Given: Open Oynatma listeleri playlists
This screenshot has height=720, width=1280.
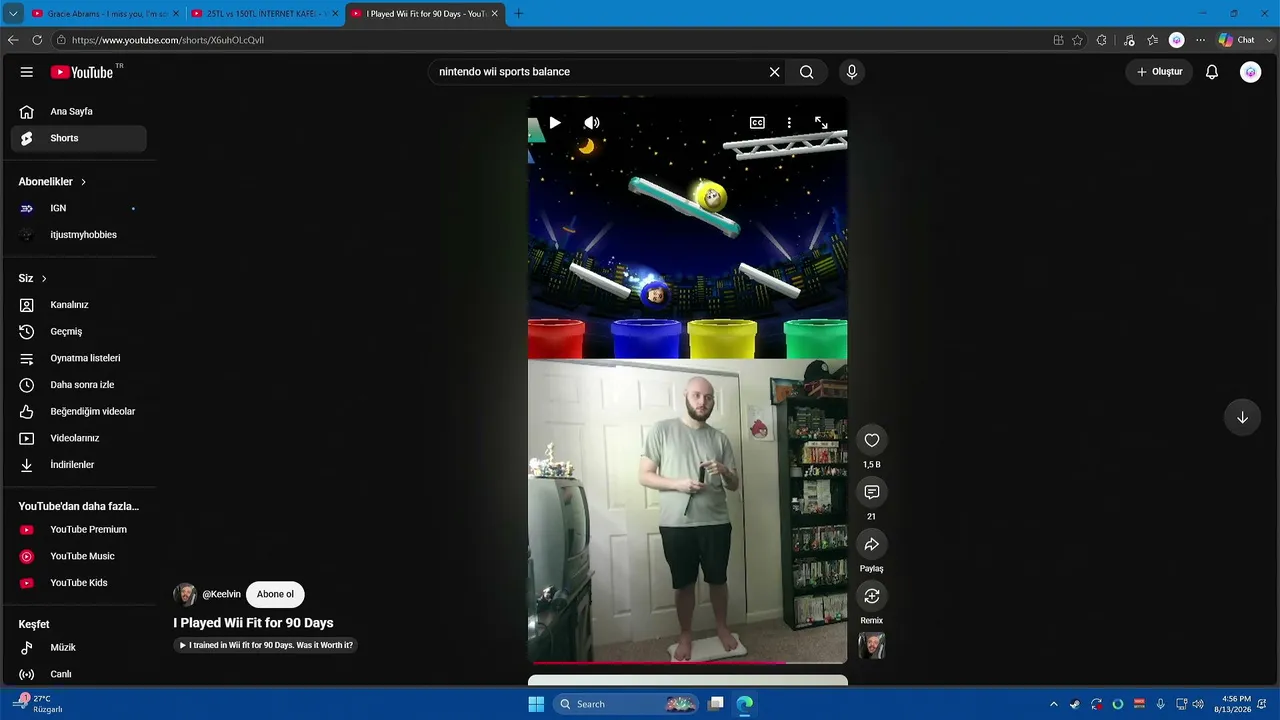Looking at the screenshot, I should coord(79,358).
